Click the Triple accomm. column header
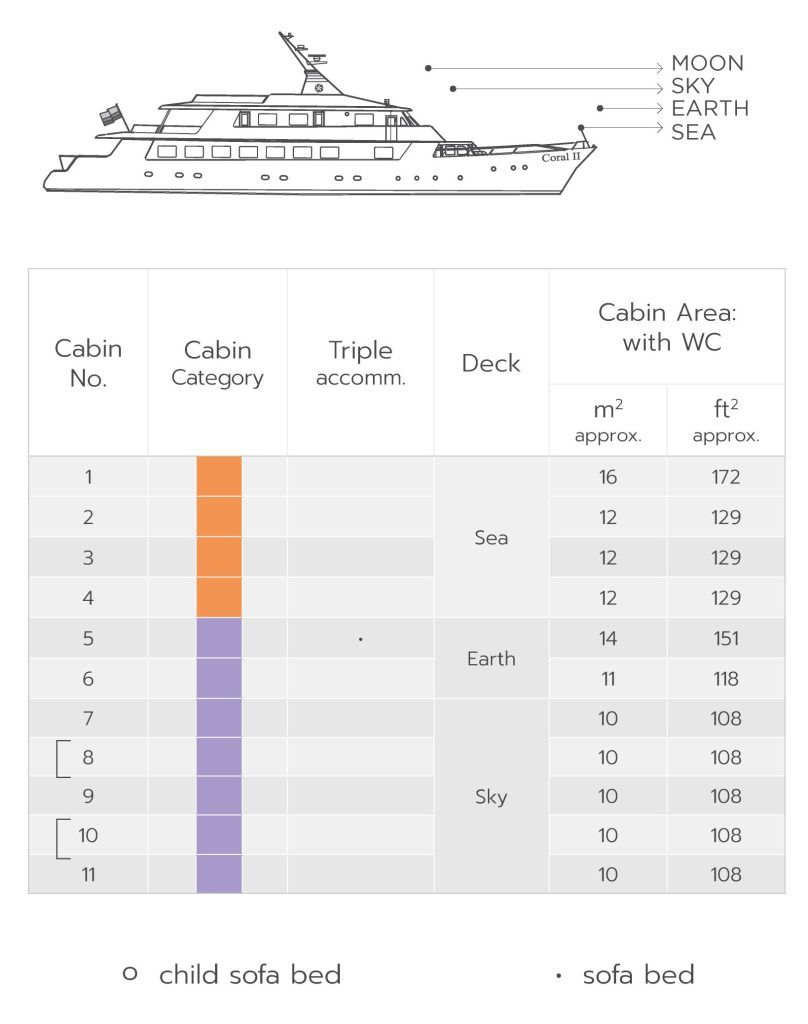The image size is (808, 1024). [x=360, y=363]
